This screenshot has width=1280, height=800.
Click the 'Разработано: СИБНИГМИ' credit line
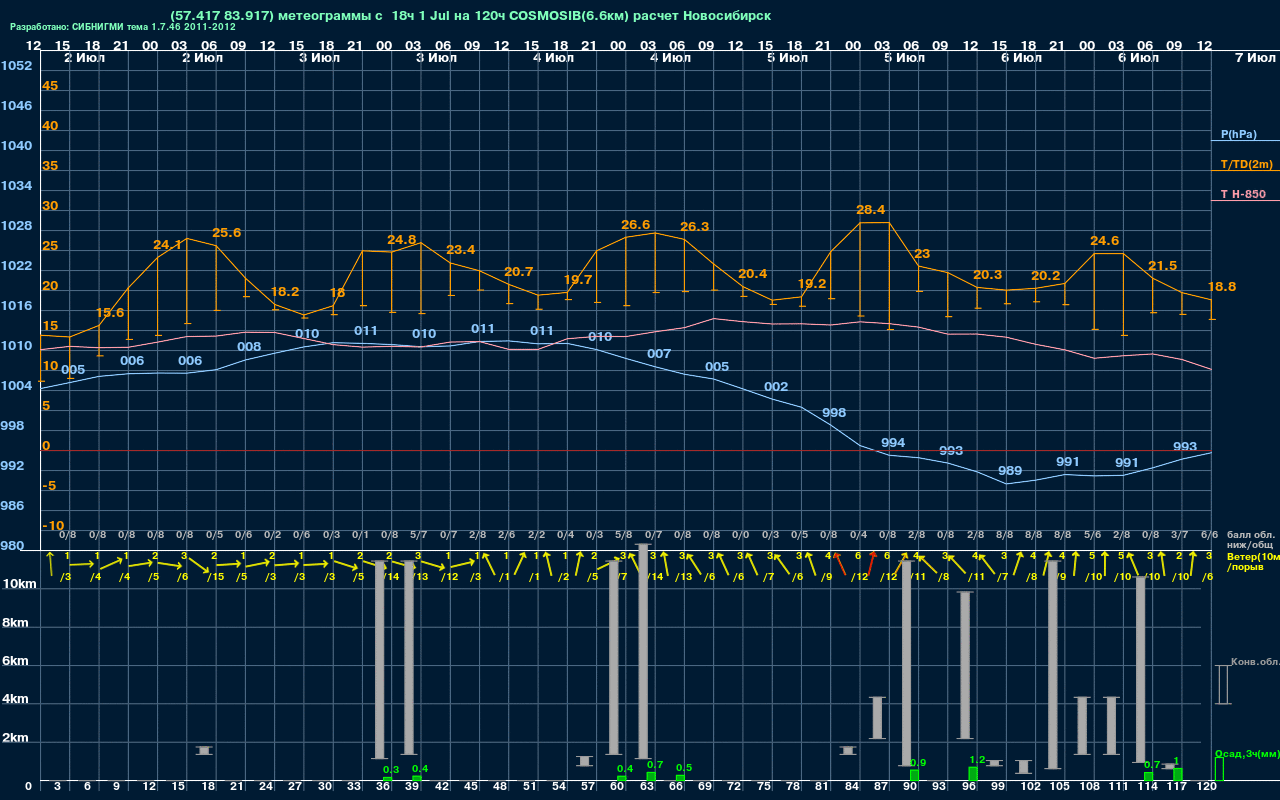123,27
